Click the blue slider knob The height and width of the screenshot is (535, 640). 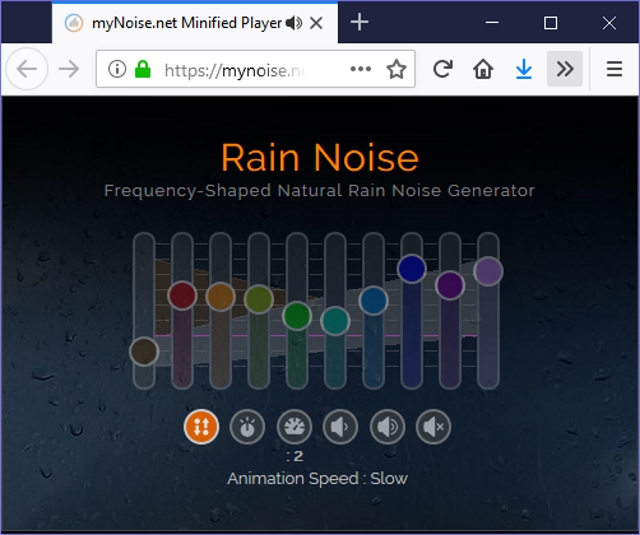pos(373,301)
